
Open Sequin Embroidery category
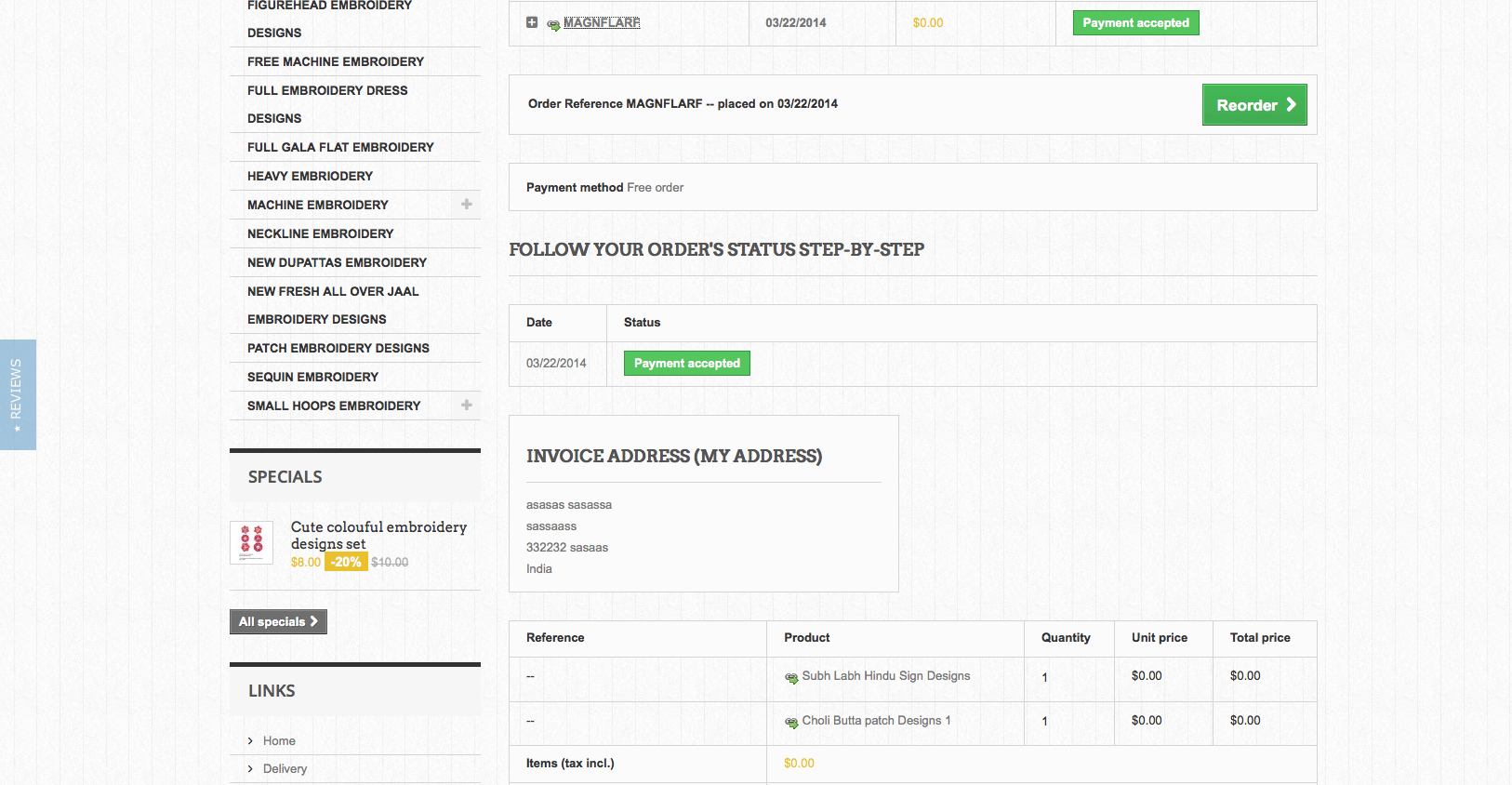pos(312,377)
